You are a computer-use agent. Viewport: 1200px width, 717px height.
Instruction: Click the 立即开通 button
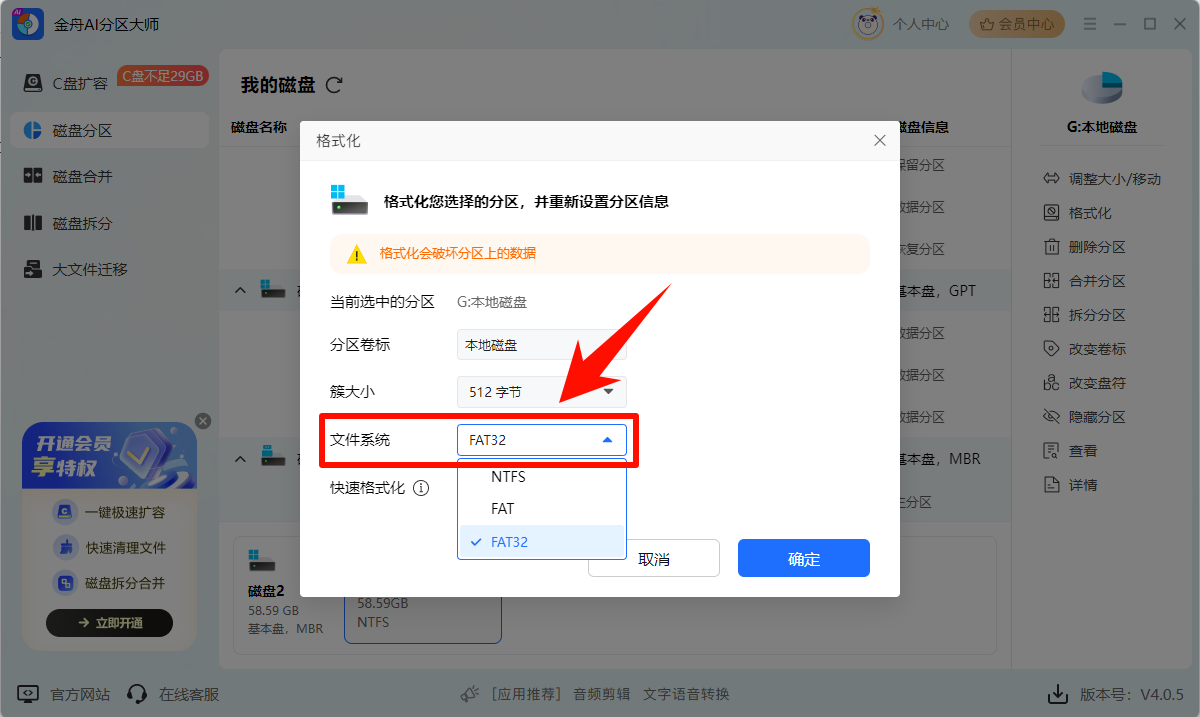tap(110, 623)
